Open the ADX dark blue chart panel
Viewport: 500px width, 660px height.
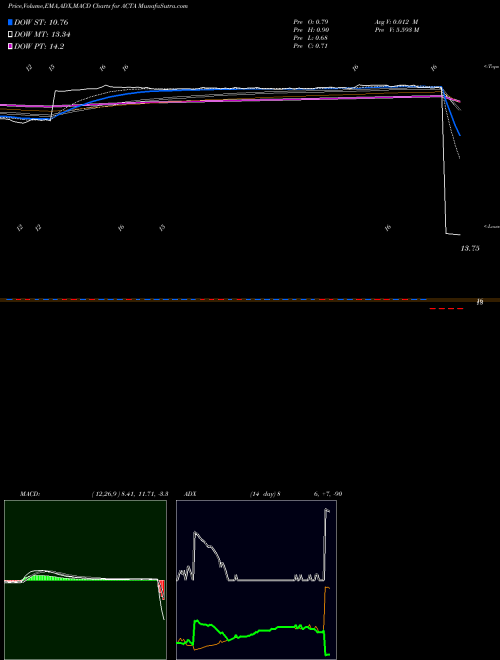pyautogui.click(x=256, y=580)
